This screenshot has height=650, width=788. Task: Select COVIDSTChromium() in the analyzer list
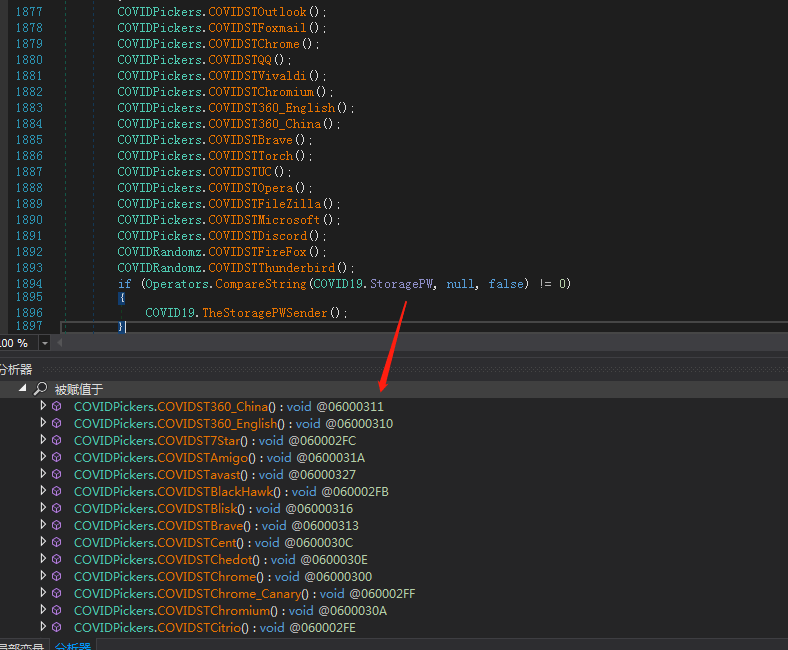coord(230,610)
